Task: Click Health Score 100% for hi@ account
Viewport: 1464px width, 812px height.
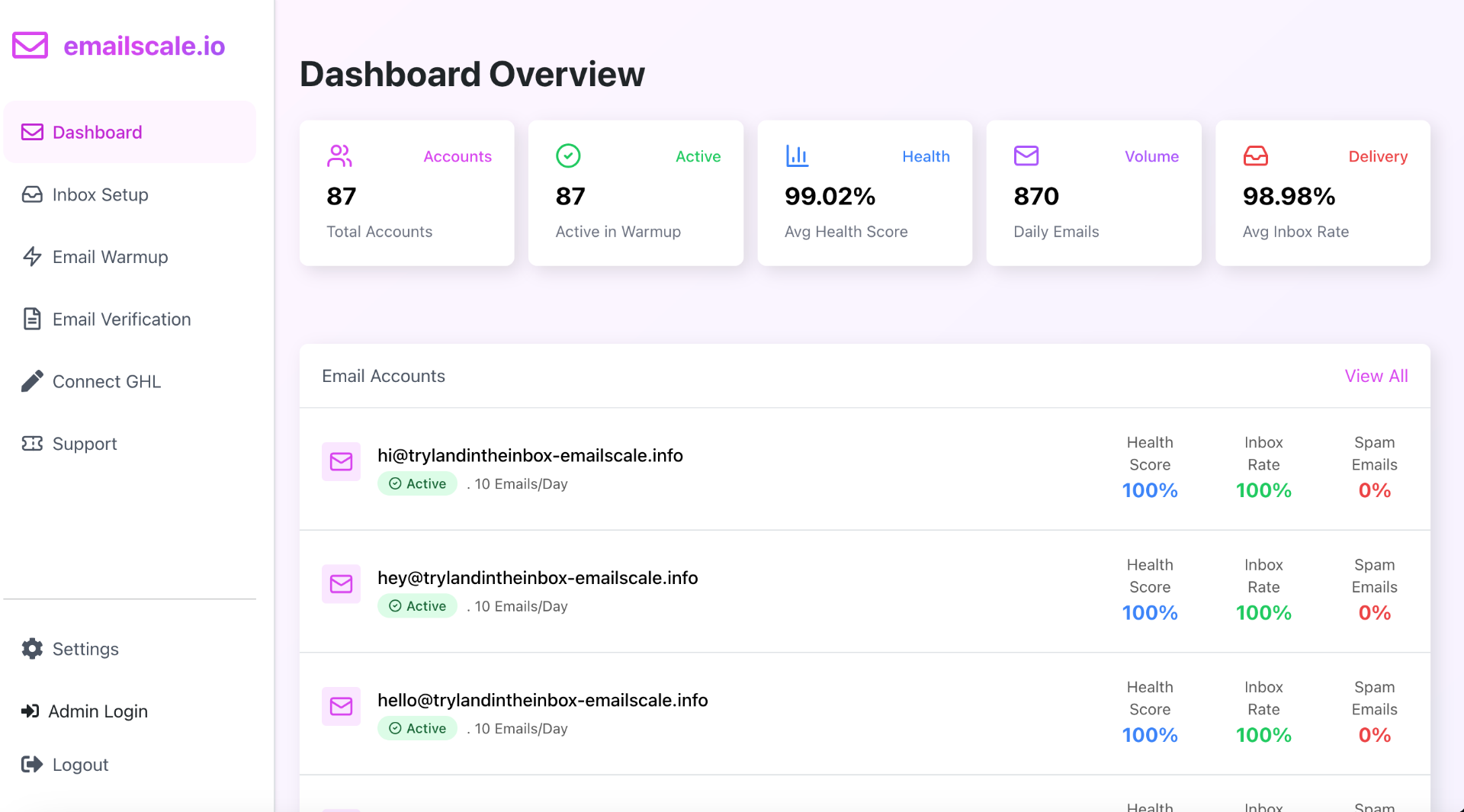Action: [1150, 490]
